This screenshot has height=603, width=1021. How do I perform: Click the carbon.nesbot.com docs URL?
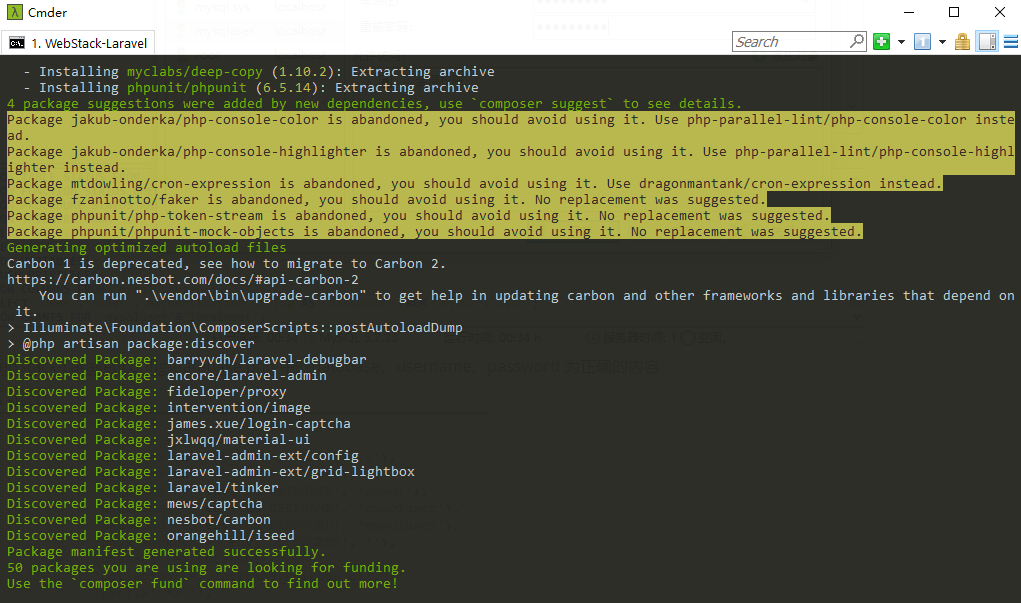tap(182, 279)
